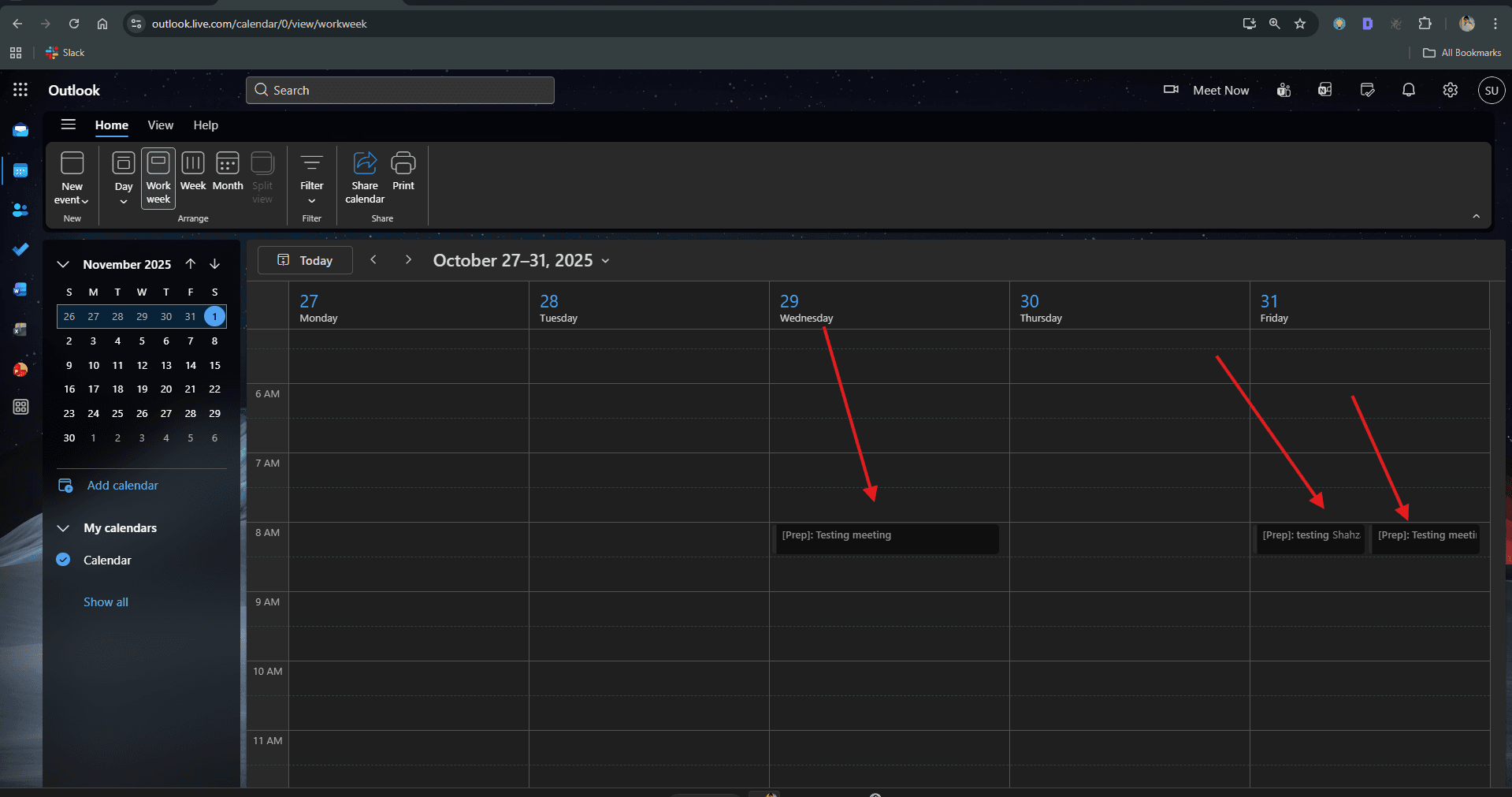
Task: Jump to Today
Action: click(x=305, y=260)
